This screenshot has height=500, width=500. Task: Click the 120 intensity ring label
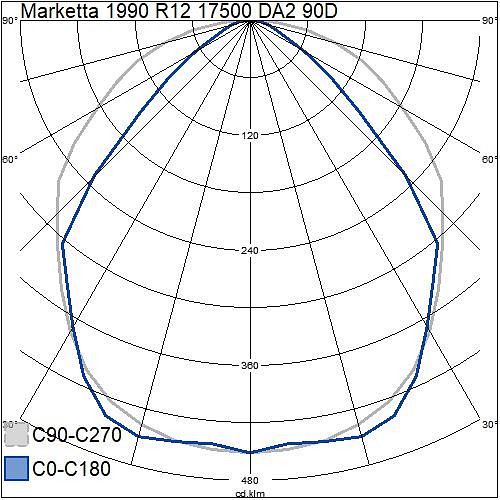tap(250, 136)
